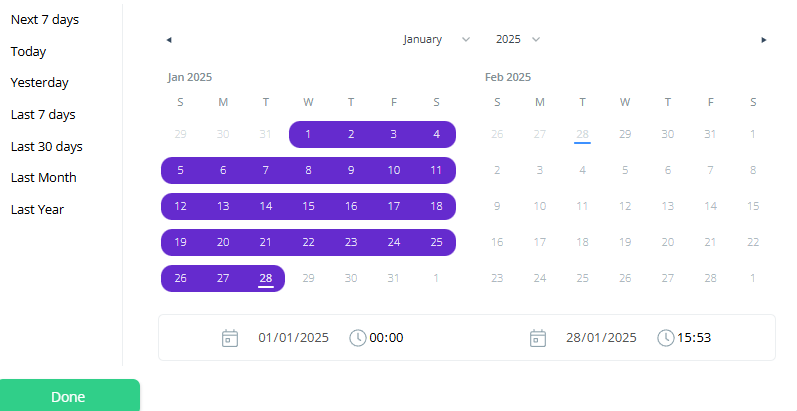
Task: Select the Next 7 days preset
Action: [x=45, y=20]
